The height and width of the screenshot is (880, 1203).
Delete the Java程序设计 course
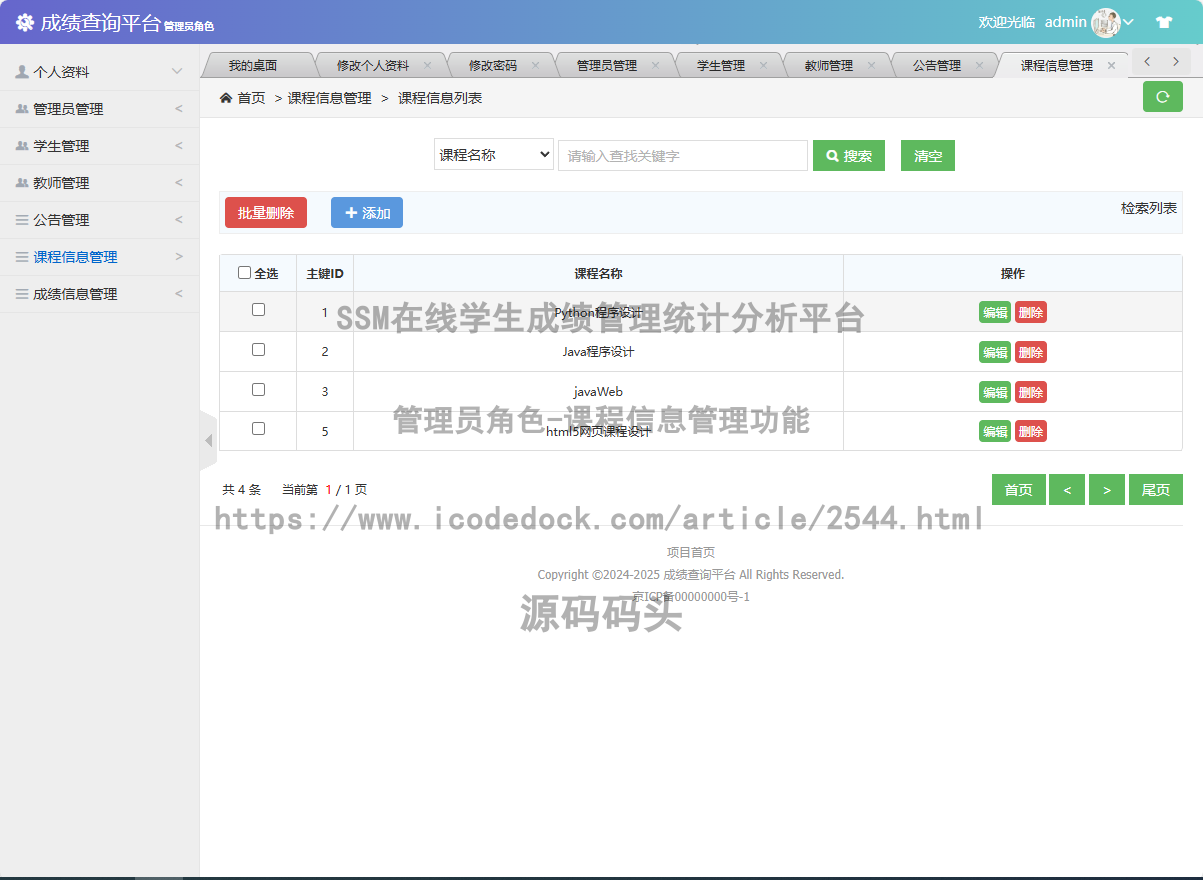pyautogui.click(x=1031, y=352)
